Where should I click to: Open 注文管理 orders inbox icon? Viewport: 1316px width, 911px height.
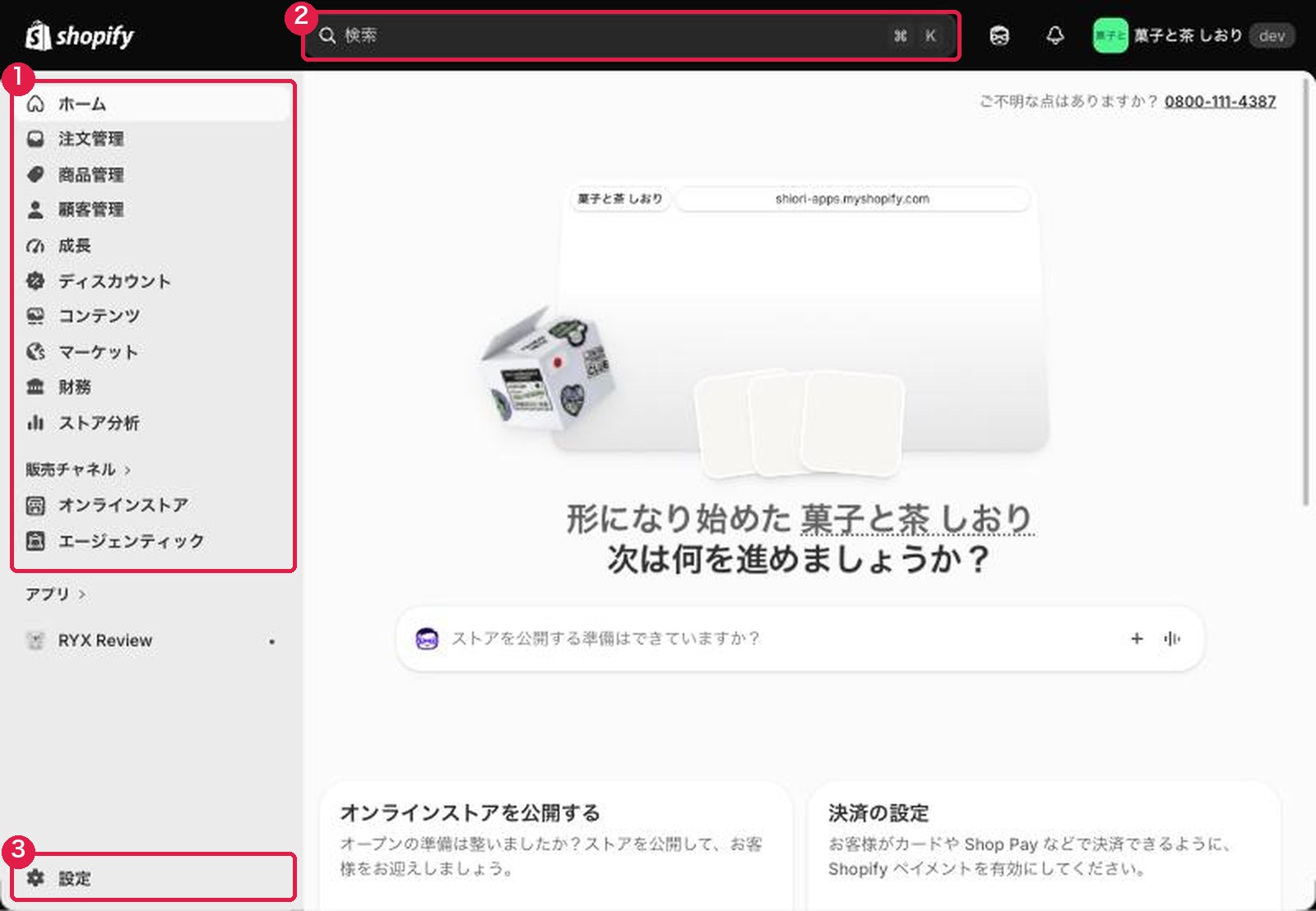pyautogui.click(x=35, y=139)
